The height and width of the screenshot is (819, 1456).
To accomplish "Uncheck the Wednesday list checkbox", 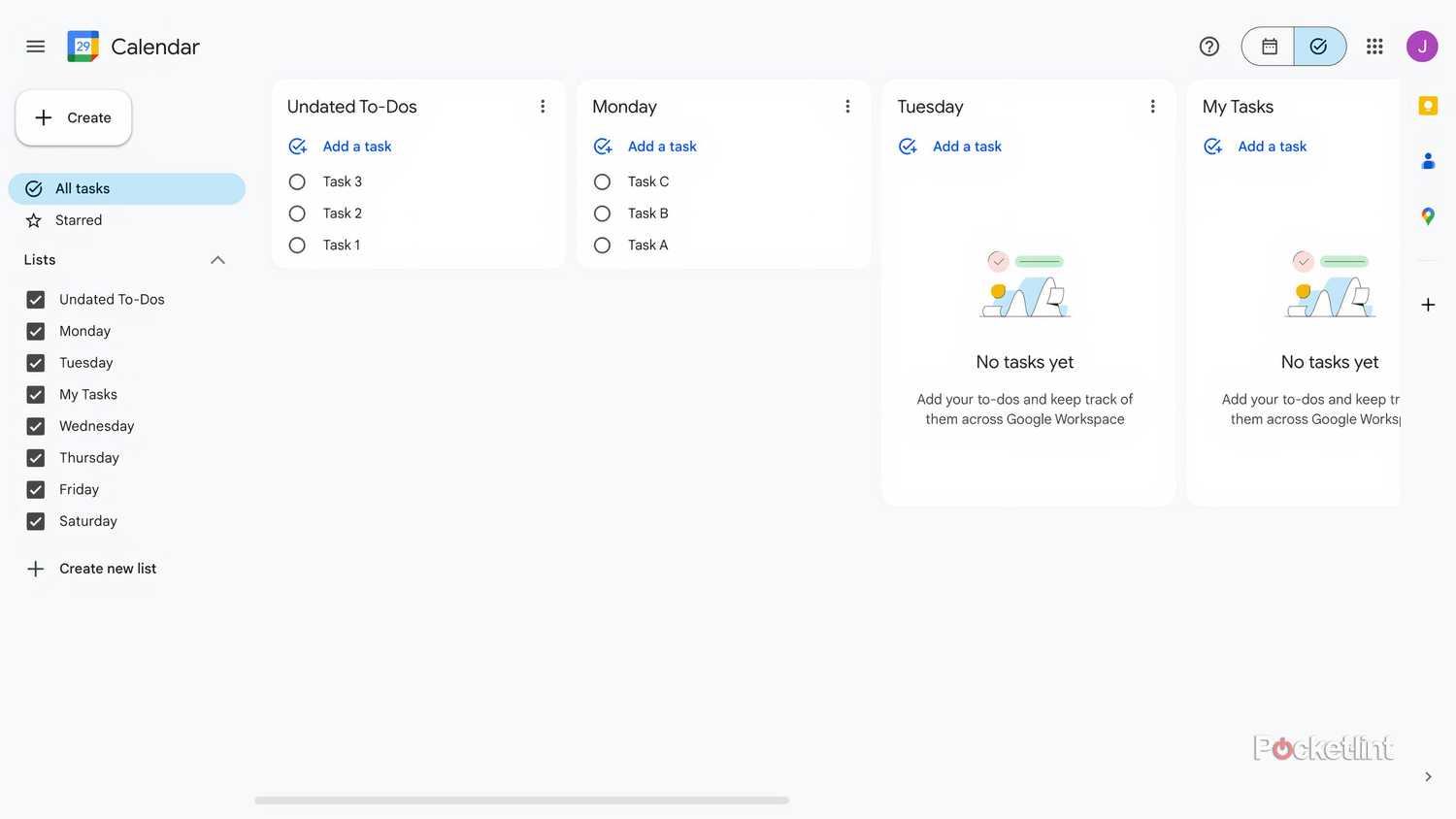I will pyautogui.click(x=36, y=426).
